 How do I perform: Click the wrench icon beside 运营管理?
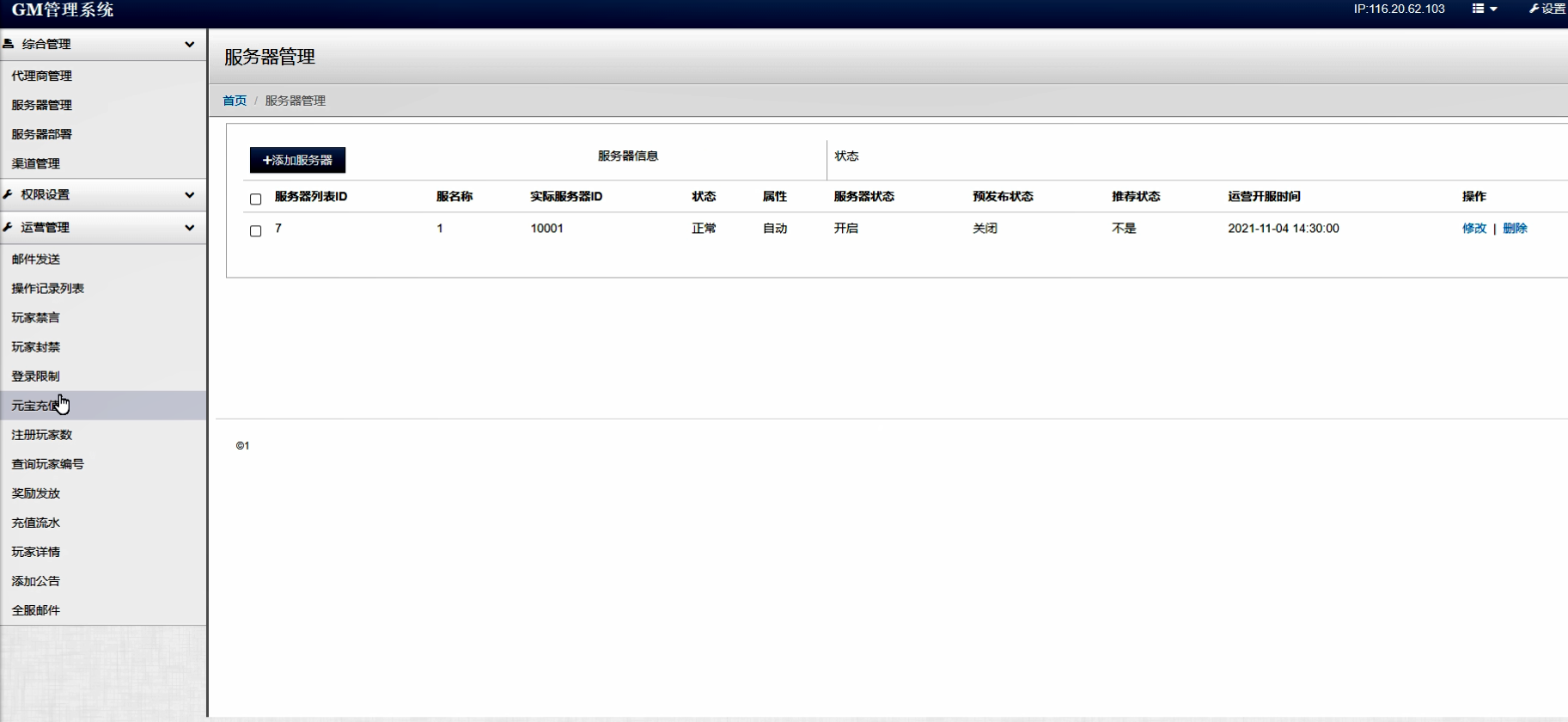(8, 228)
